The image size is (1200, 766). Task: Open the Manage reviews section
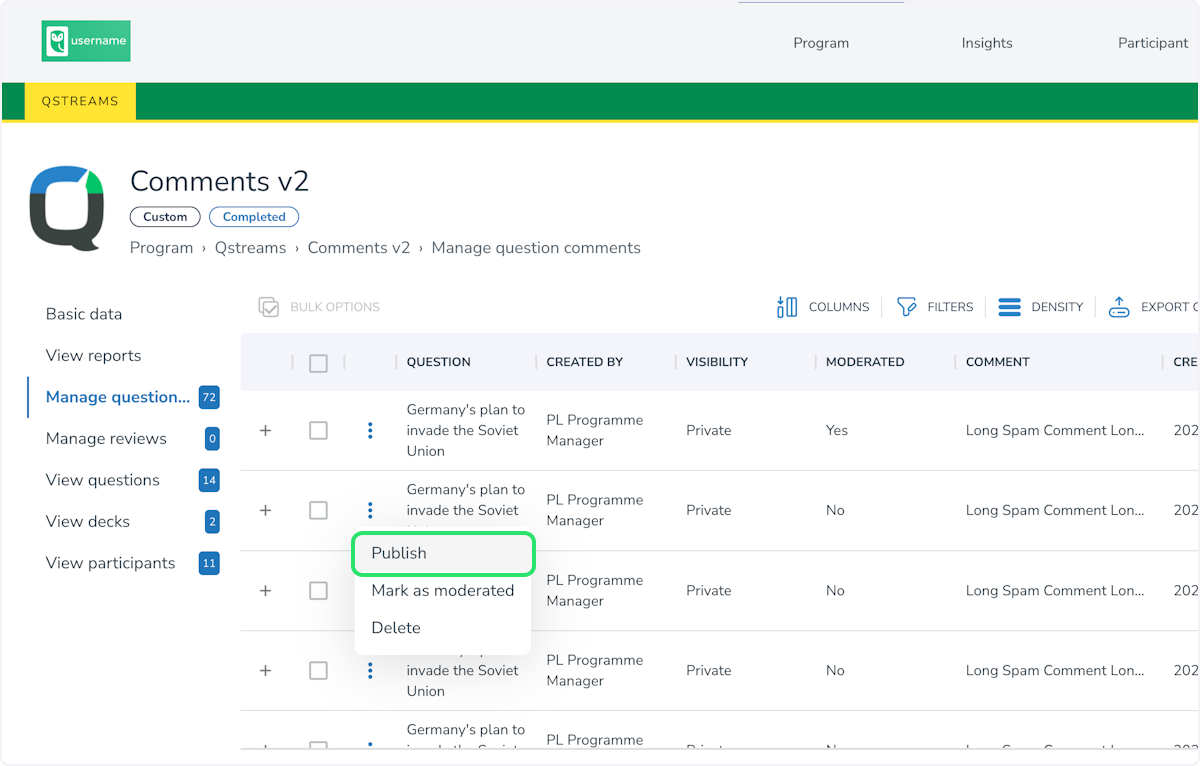[x=106, y=438]
